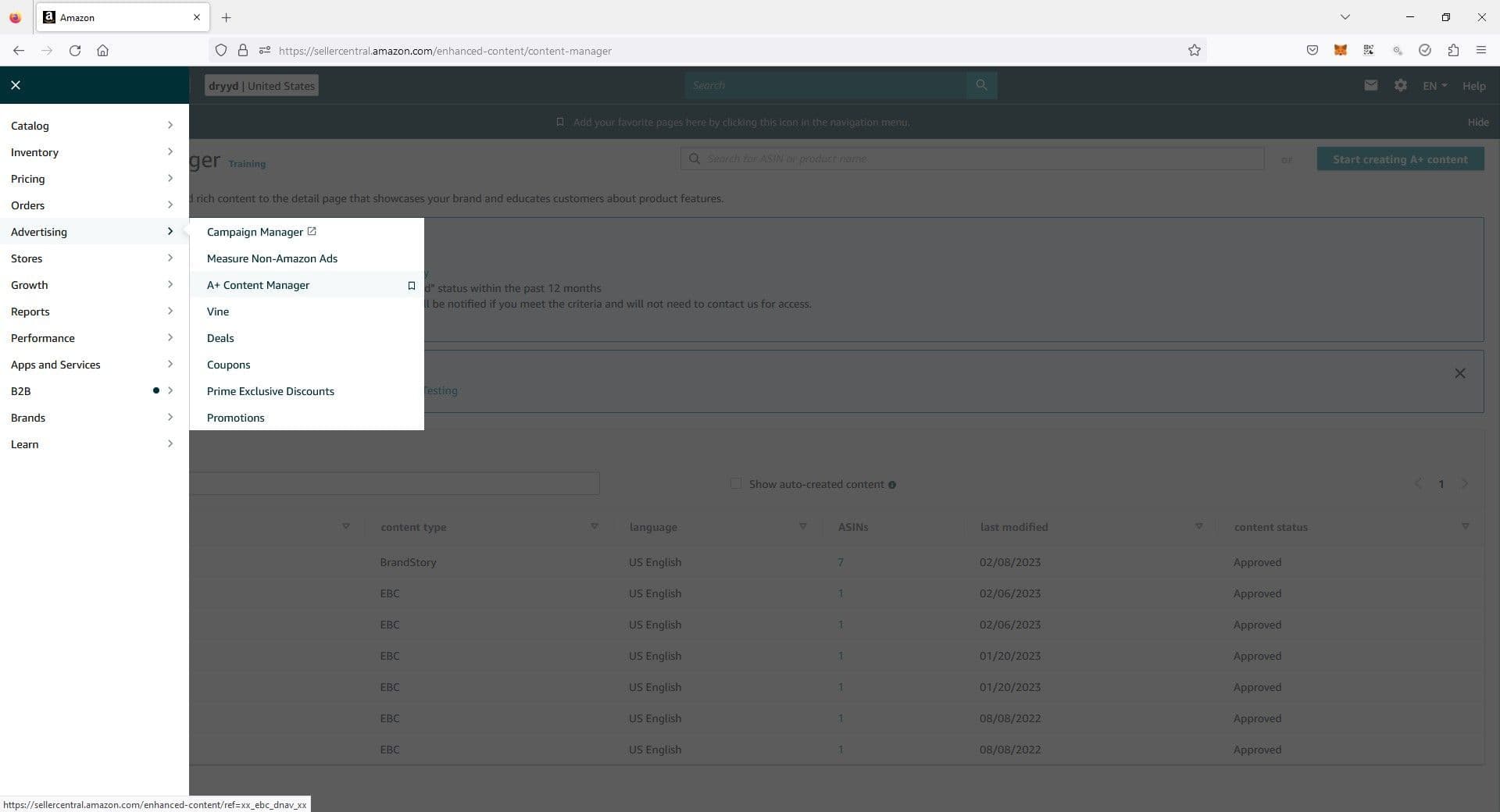Open Brands menu item
Viewport: 1500px width, 812px height.
pos(94,418)
